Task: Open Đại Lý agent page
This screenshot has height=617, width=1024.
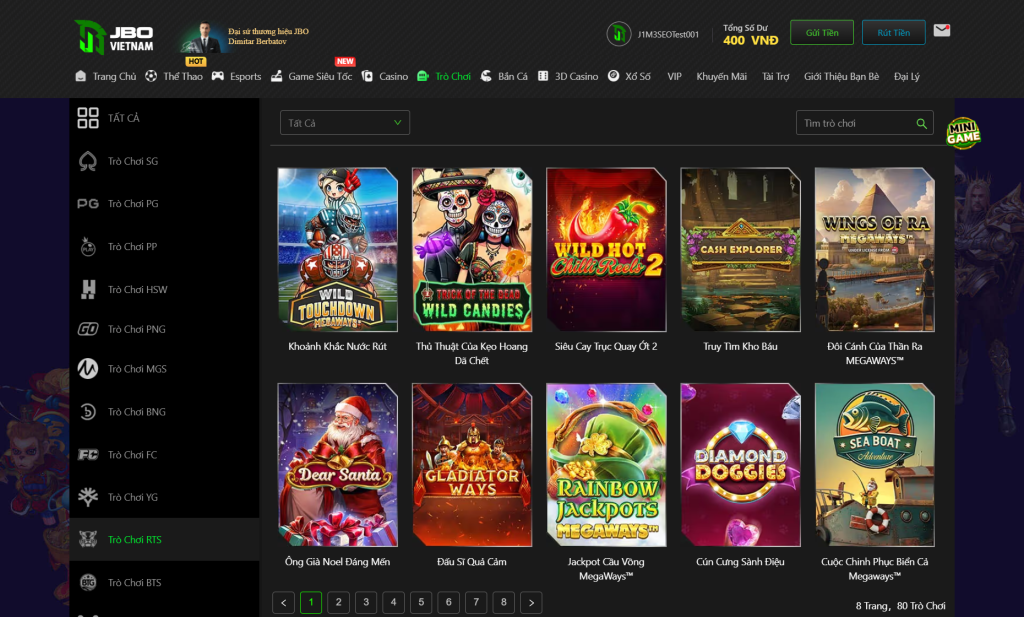Action: [x=907, y=76]
